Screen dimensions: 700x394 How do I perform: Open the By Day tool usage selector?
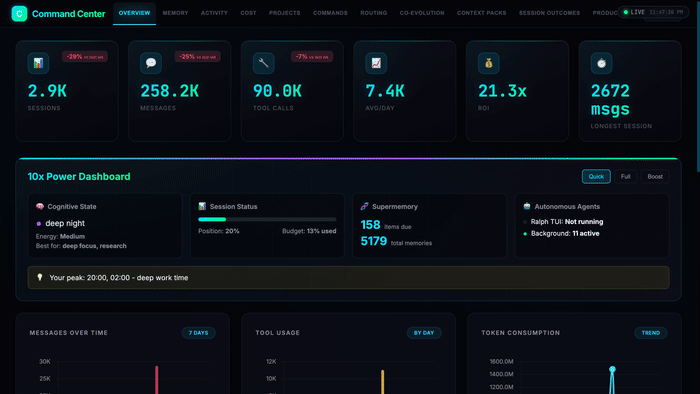(x=424, y=333)
